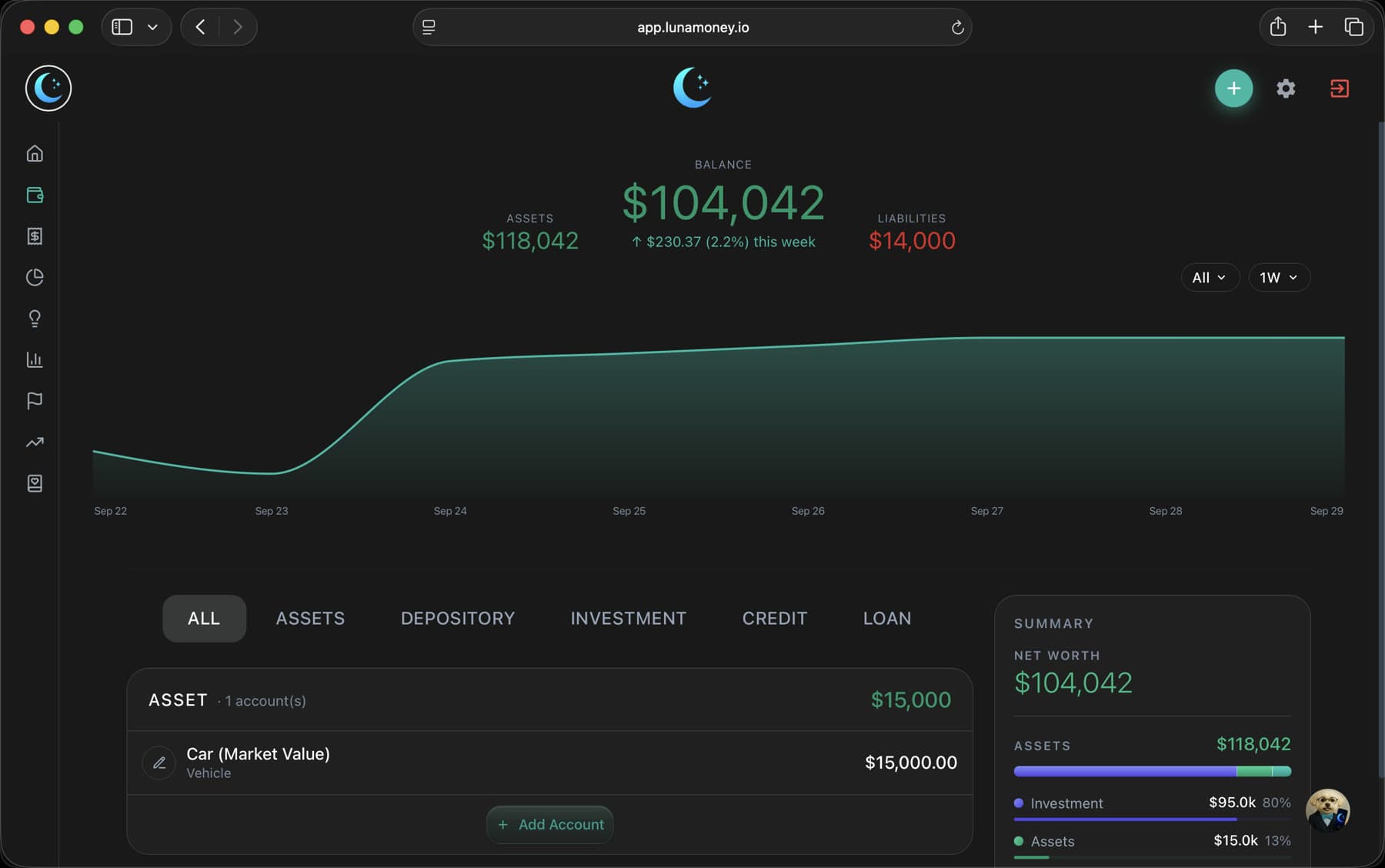This screenshot has height=868, width=1385.
Task: Click the Assets row in Summary
Action: (1153, 841)
